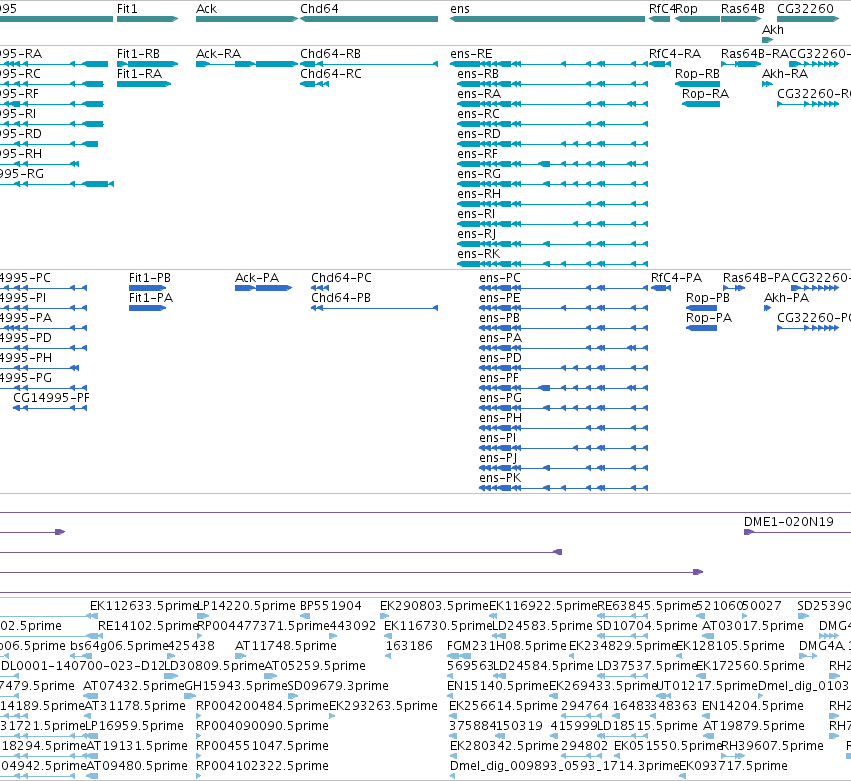Select the Fit1-PA protein label
This screenshot has height=781, width=851.
(x=150, y=298)
